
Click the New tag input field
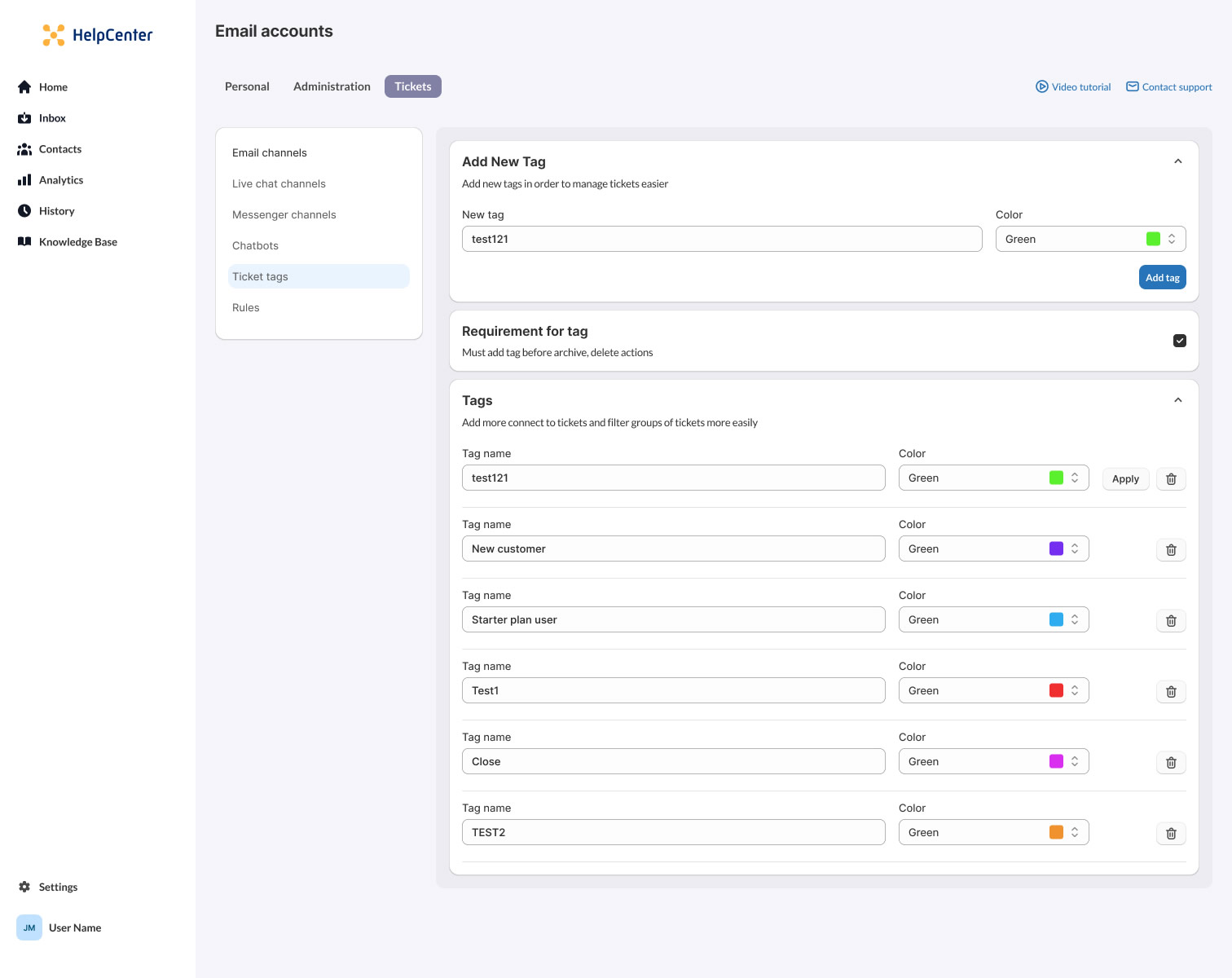tap(722, 239)
